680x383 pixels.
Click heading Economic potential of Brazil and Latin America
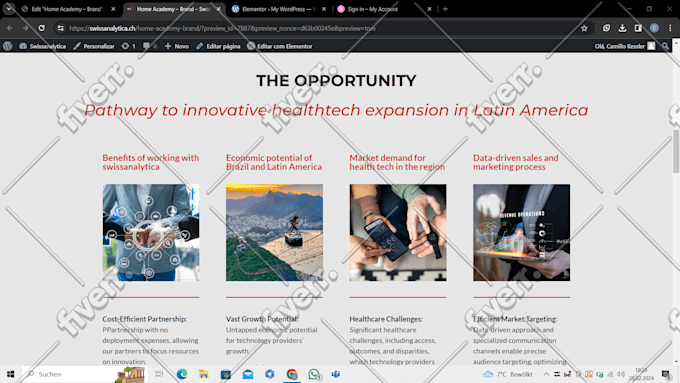coord(274,162)
